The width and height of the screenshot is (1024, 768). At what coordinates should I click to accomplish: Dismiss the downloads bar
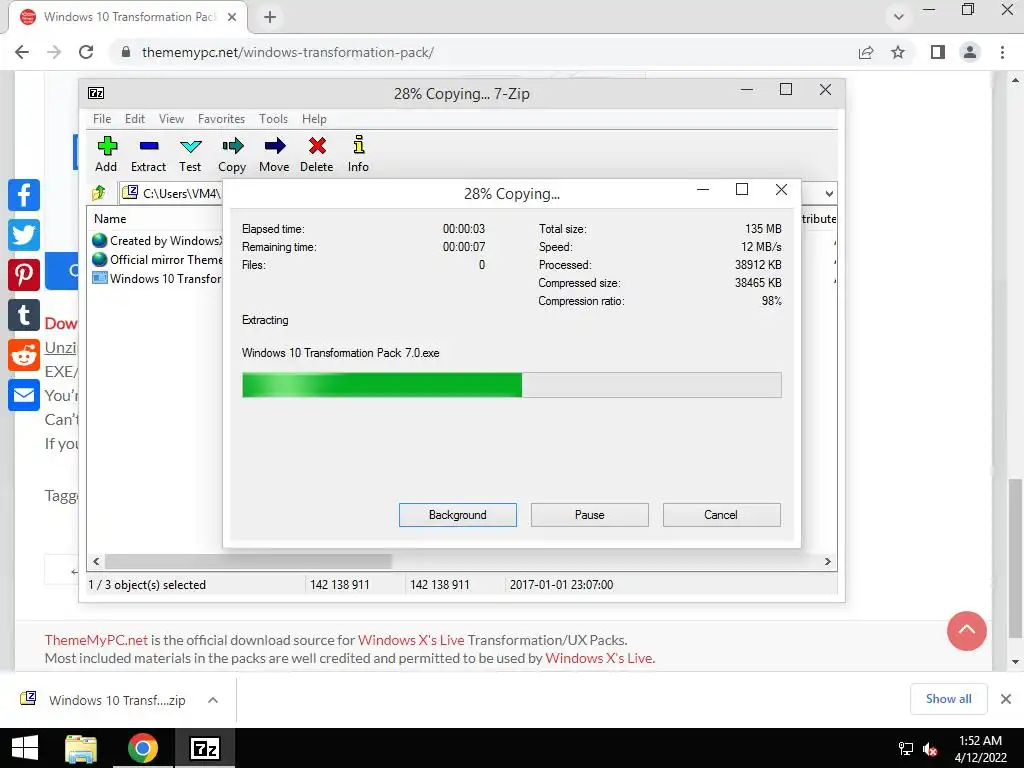pyautogui.click(x=1006, y=699)
